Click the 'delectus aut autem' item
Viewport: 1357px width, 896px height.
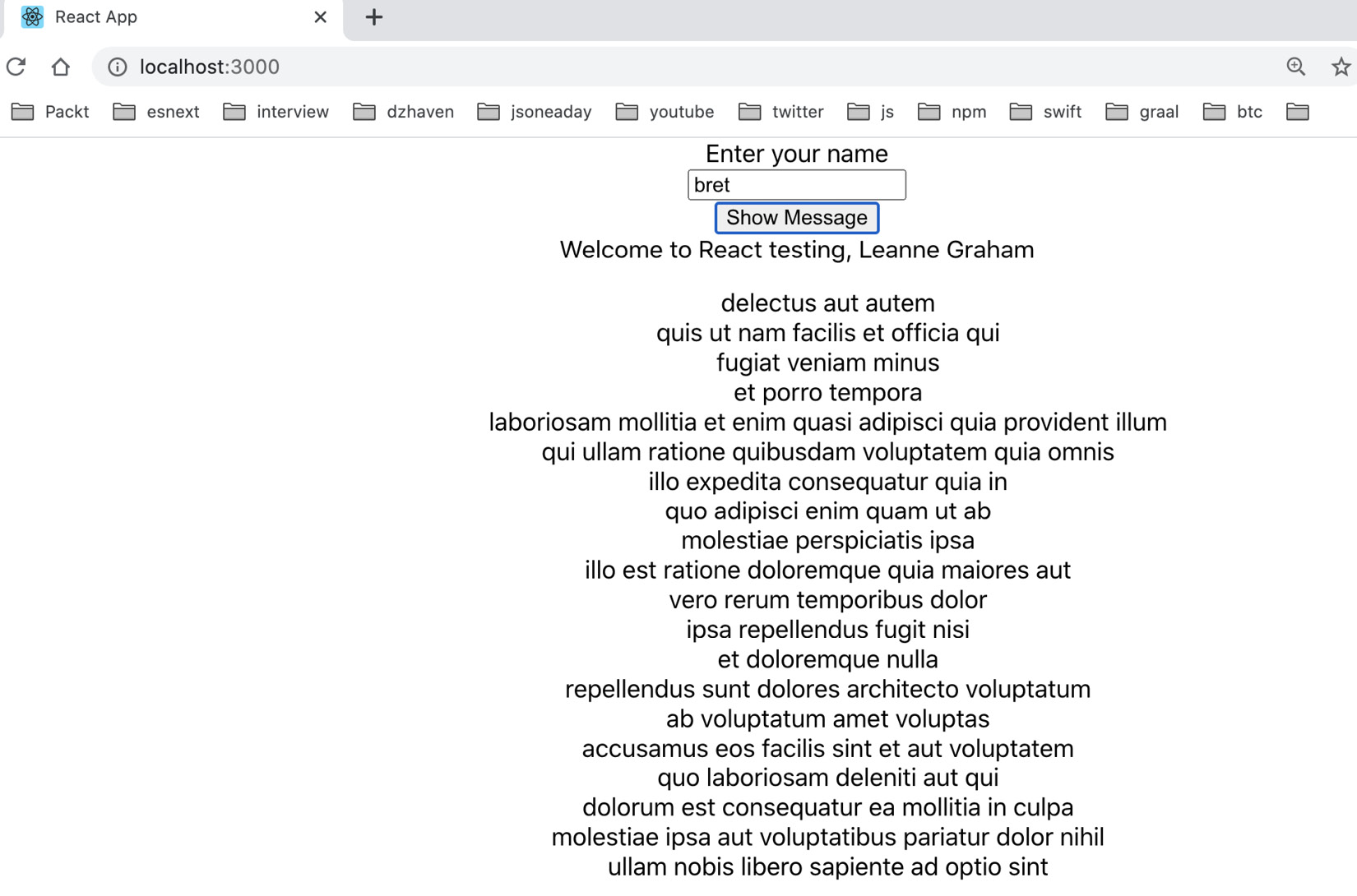coord(828,303)
